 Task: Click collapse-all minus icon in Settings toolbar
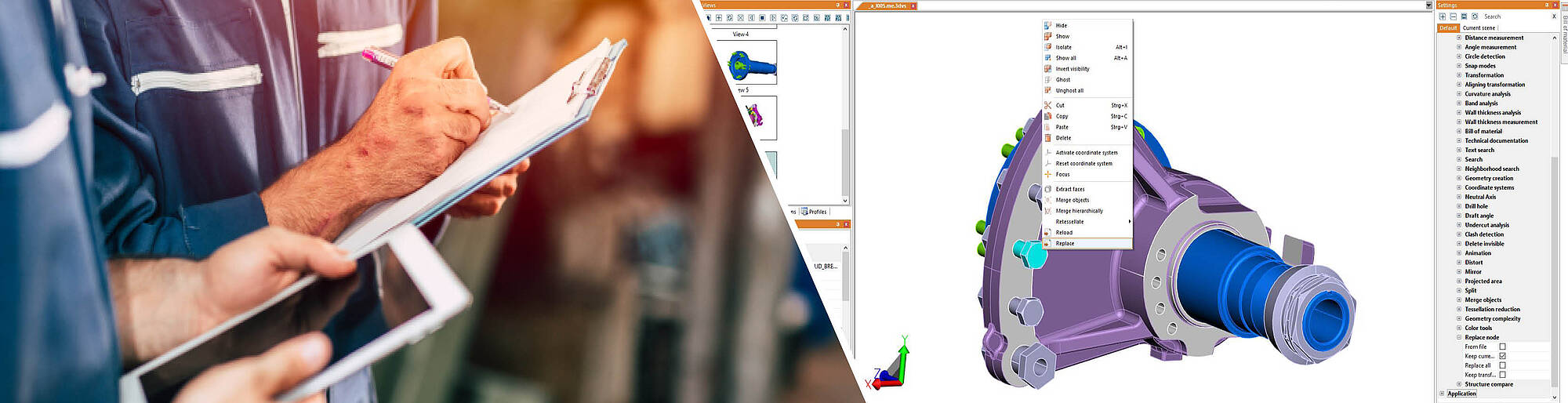coord(1453,16)
